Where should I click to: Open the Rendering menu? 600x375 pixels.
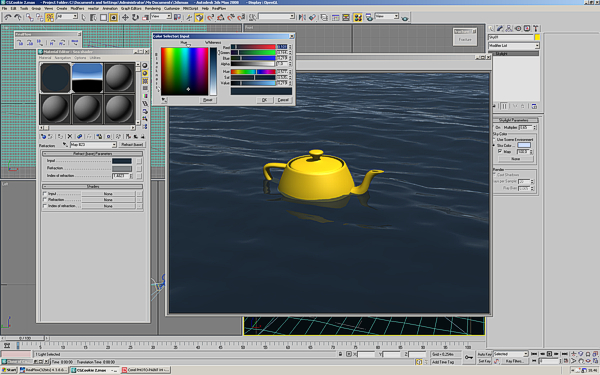coord(153,8)
